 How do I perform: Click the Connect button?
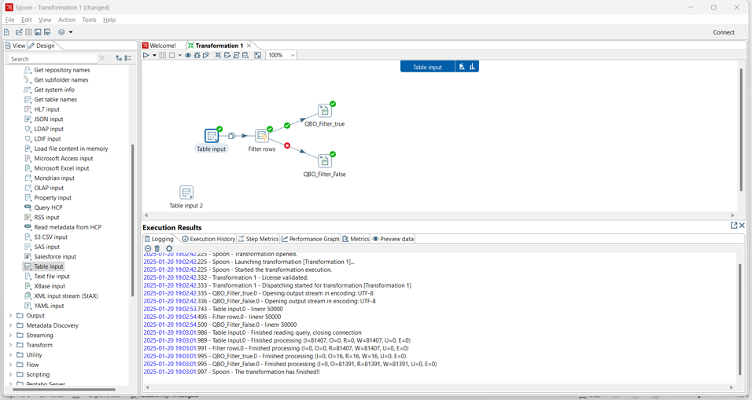[x=723, y=32]
